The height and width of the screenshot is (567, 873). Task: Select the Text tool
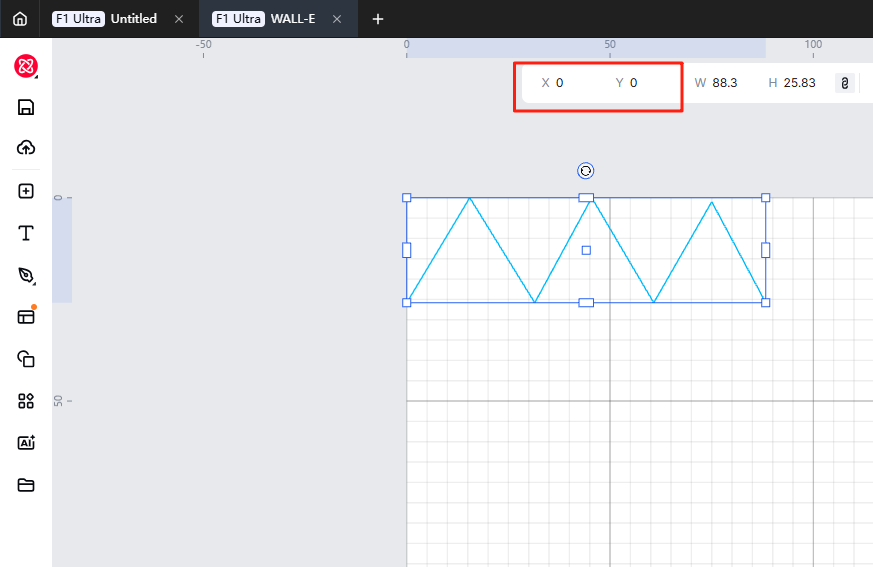(26, 233)
